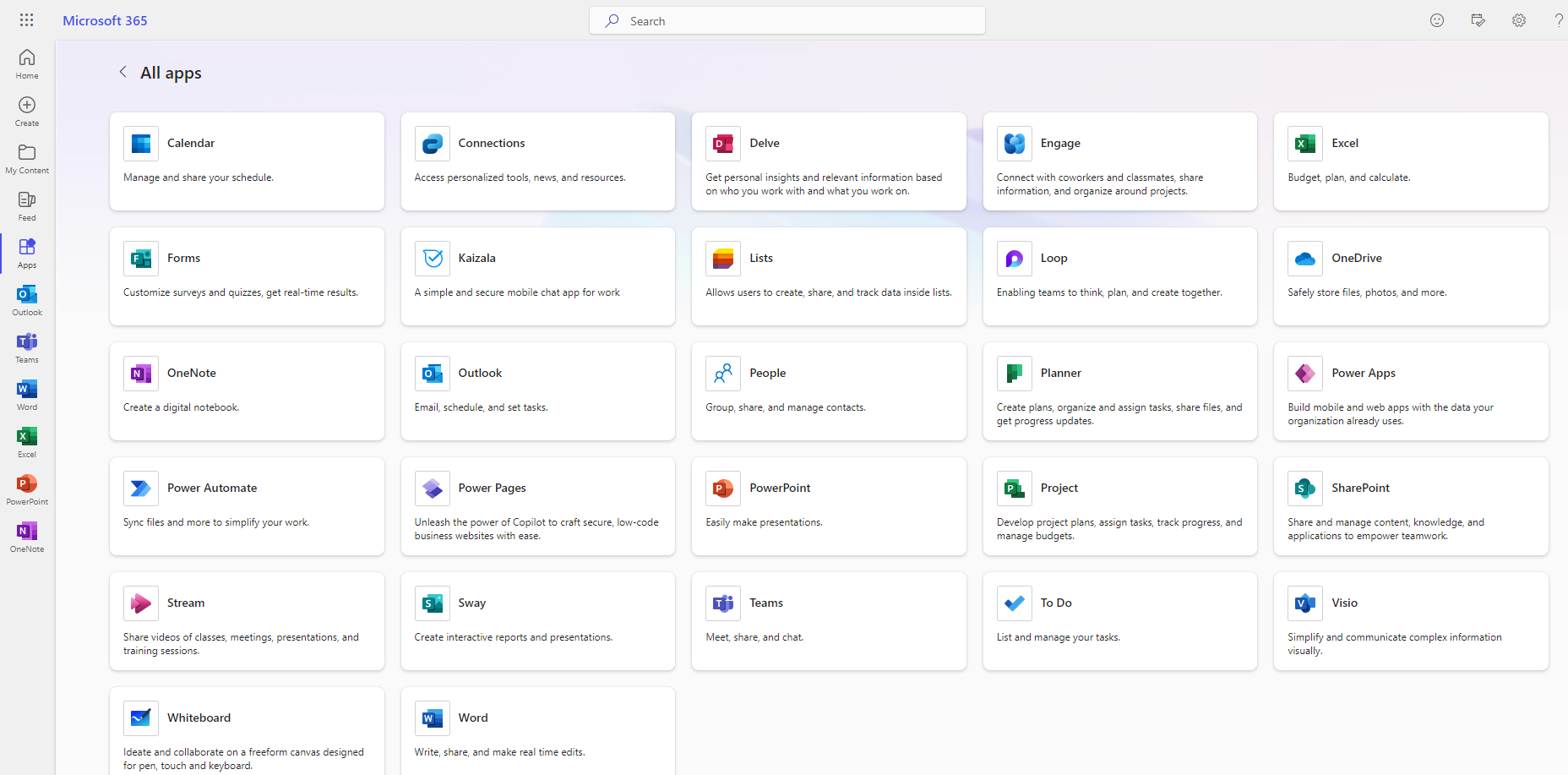Click 'List and manage your tasks.' text
This screenshot has height=775, width=1568.
click(x=1058, y=637)
